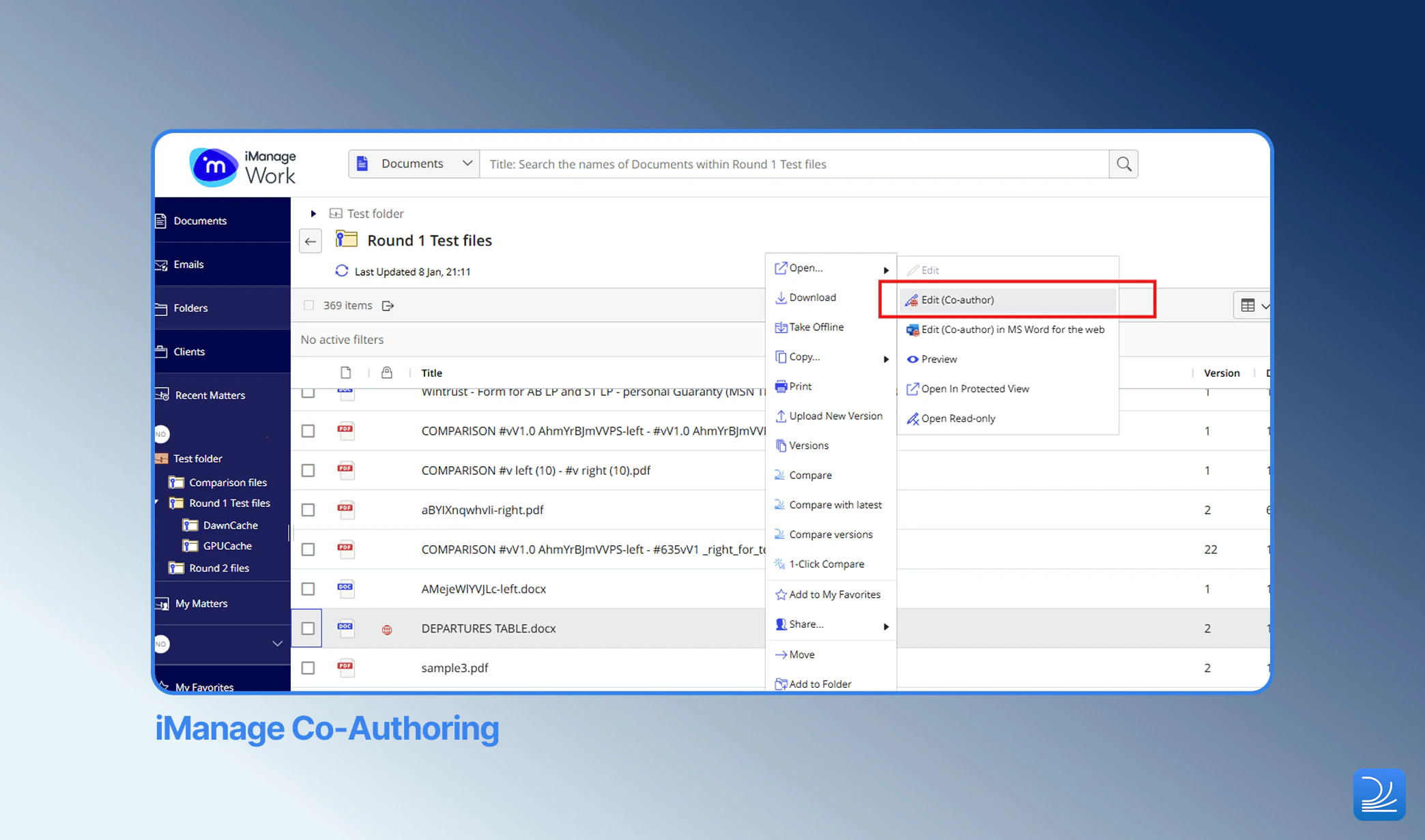Check the box for COMPARISON #v left (10) pdf
Screen dimensions: 1425x840
[x=308, y=471]
